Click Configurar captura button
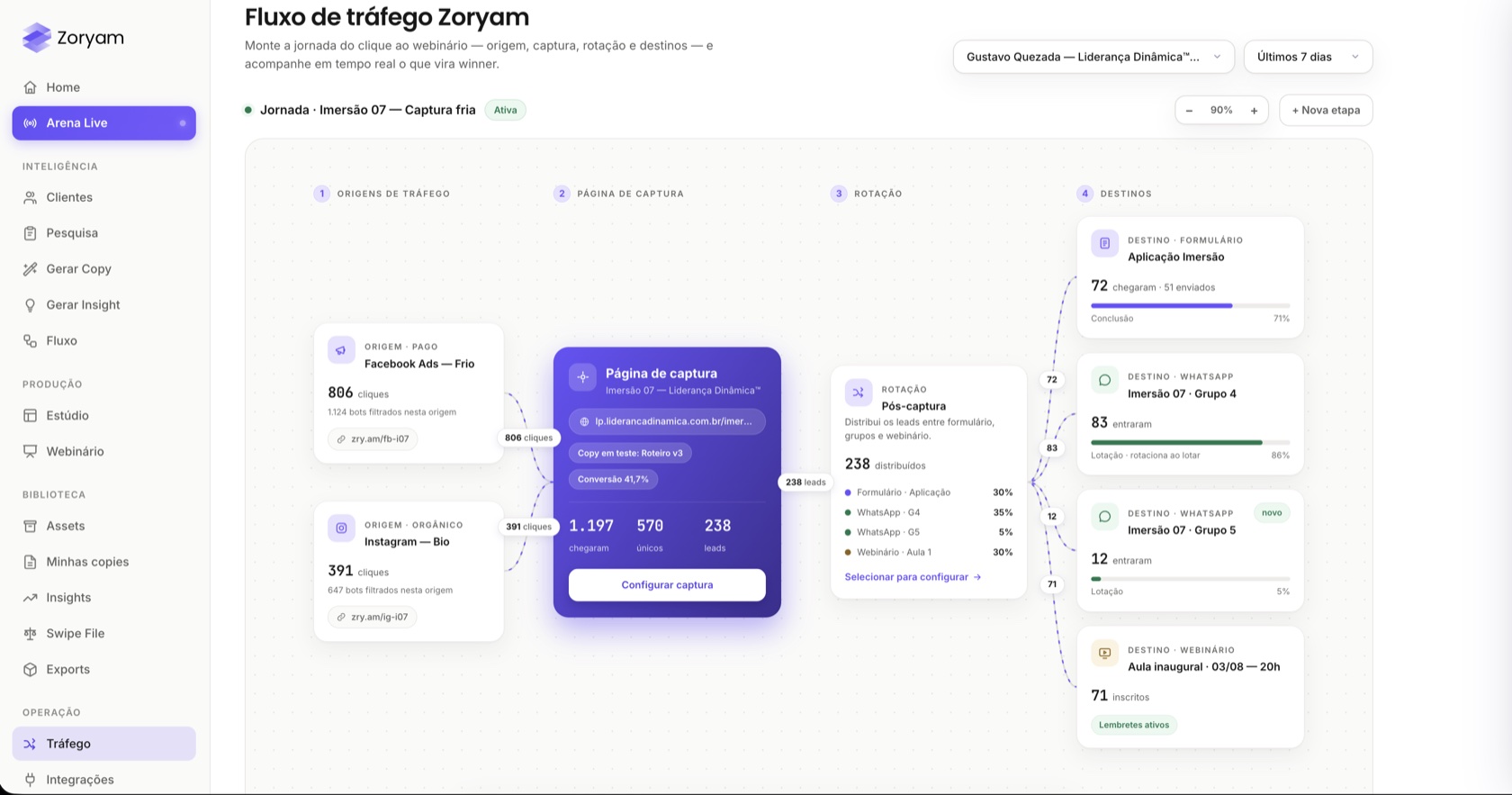 coord(667,585)
